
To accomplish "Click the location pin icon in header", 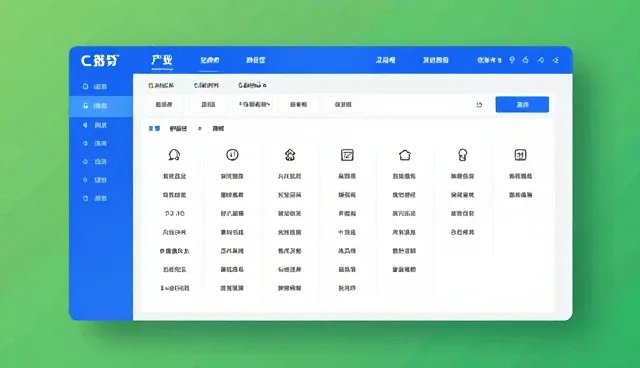I will tap(512, 60).
